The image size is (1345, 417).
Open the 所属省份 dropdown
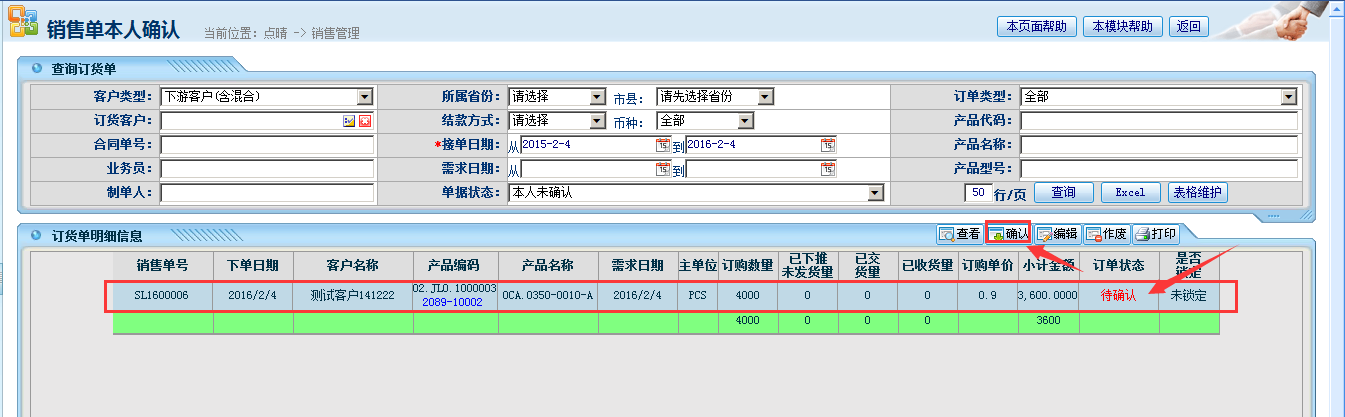(597, 97)
